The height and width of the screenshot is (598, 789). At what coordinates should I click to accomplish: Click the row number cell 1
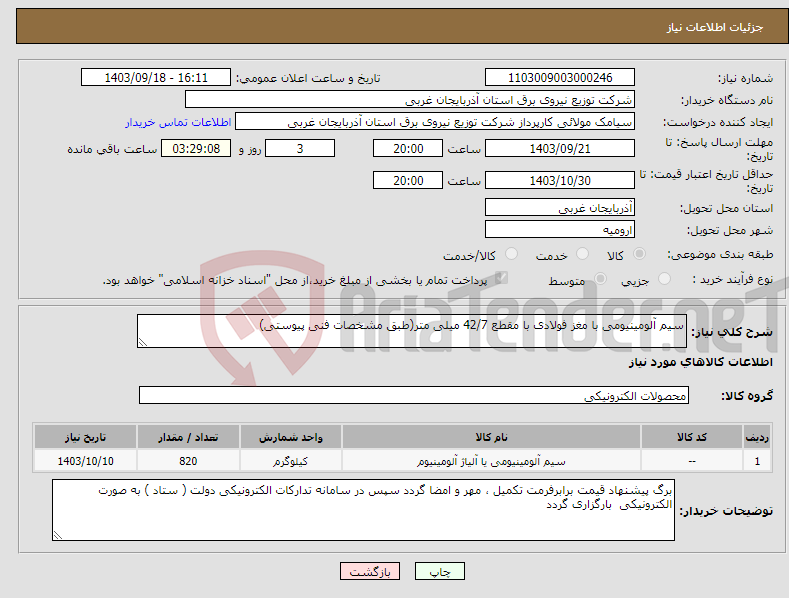tap(757, 461)
